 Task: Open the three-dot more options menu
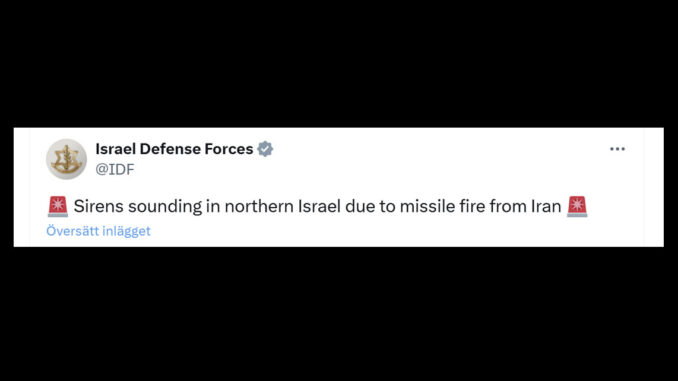coord(617,149)
